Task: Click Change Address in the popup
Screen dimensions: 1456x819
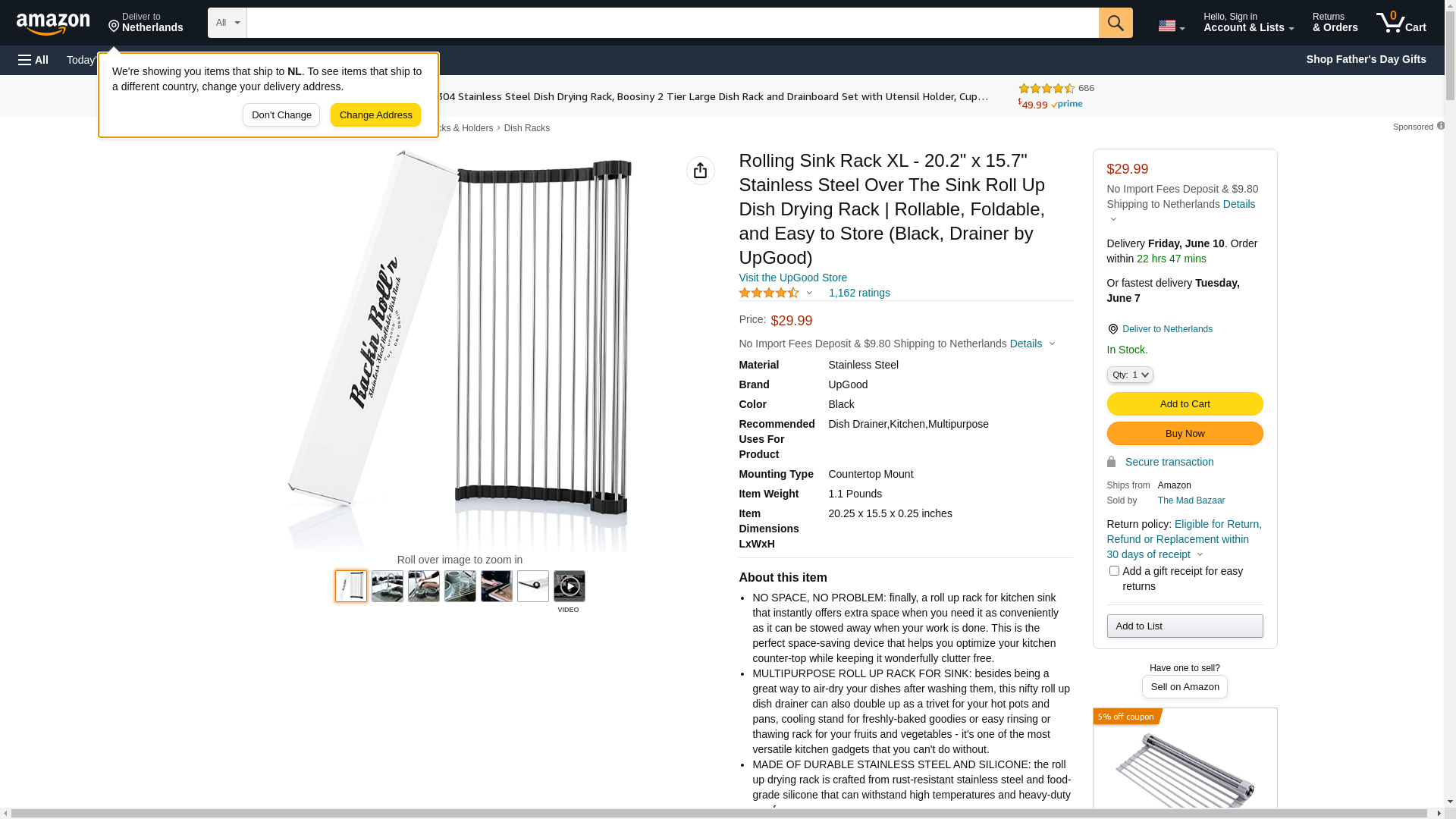Action: coord(376,115)
